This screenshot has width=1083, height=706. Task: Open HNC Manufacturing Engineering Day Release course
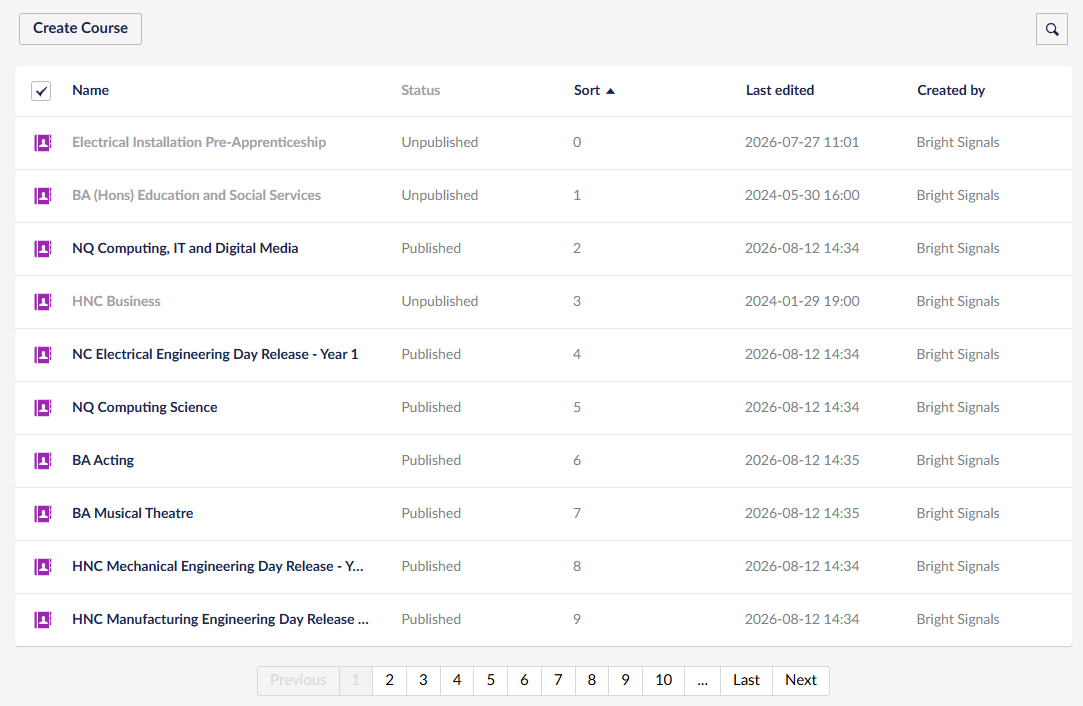click(x=220, y=619)
